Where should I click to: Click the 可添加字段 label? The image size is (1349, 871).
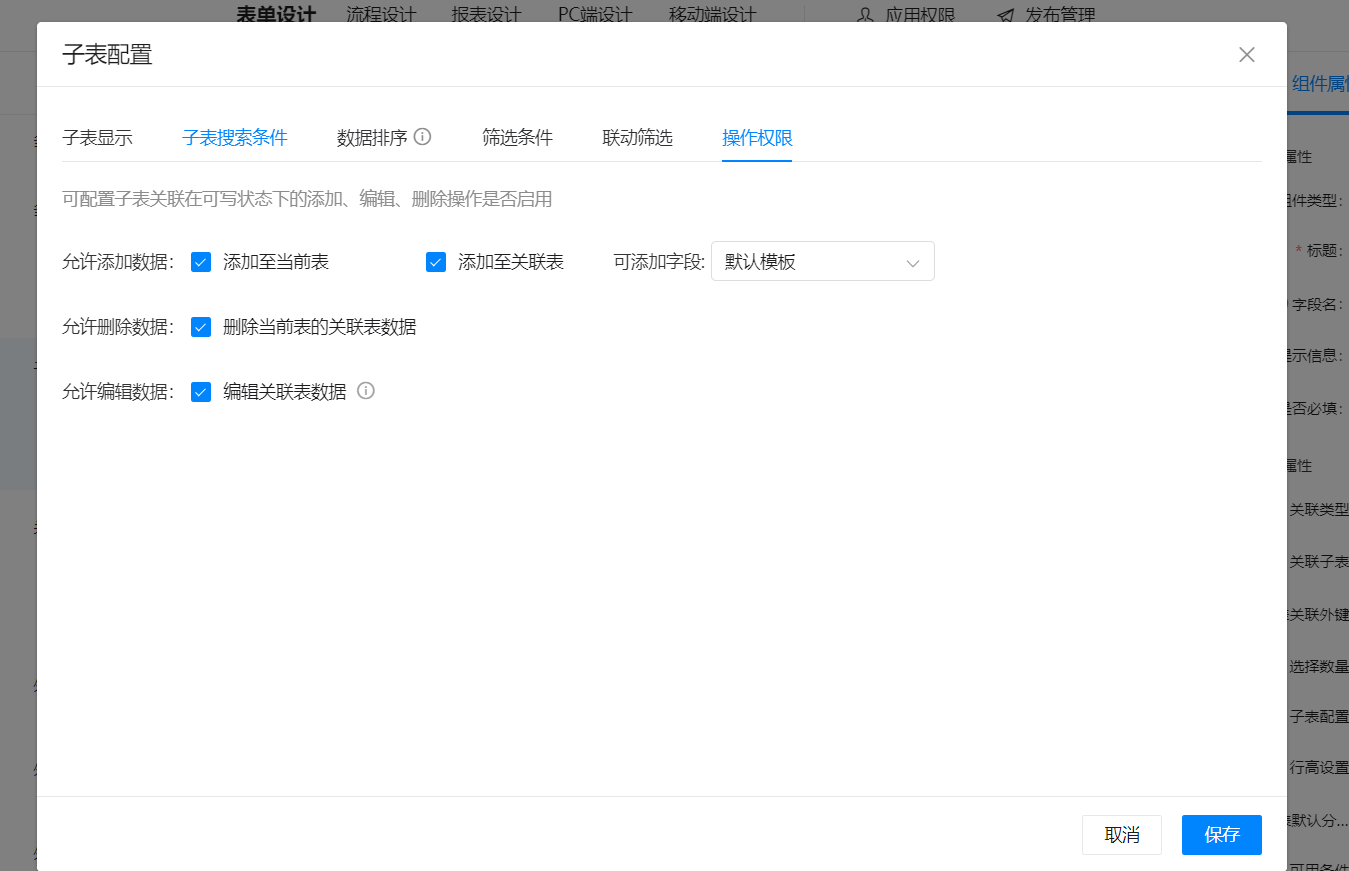pos(659,262)
